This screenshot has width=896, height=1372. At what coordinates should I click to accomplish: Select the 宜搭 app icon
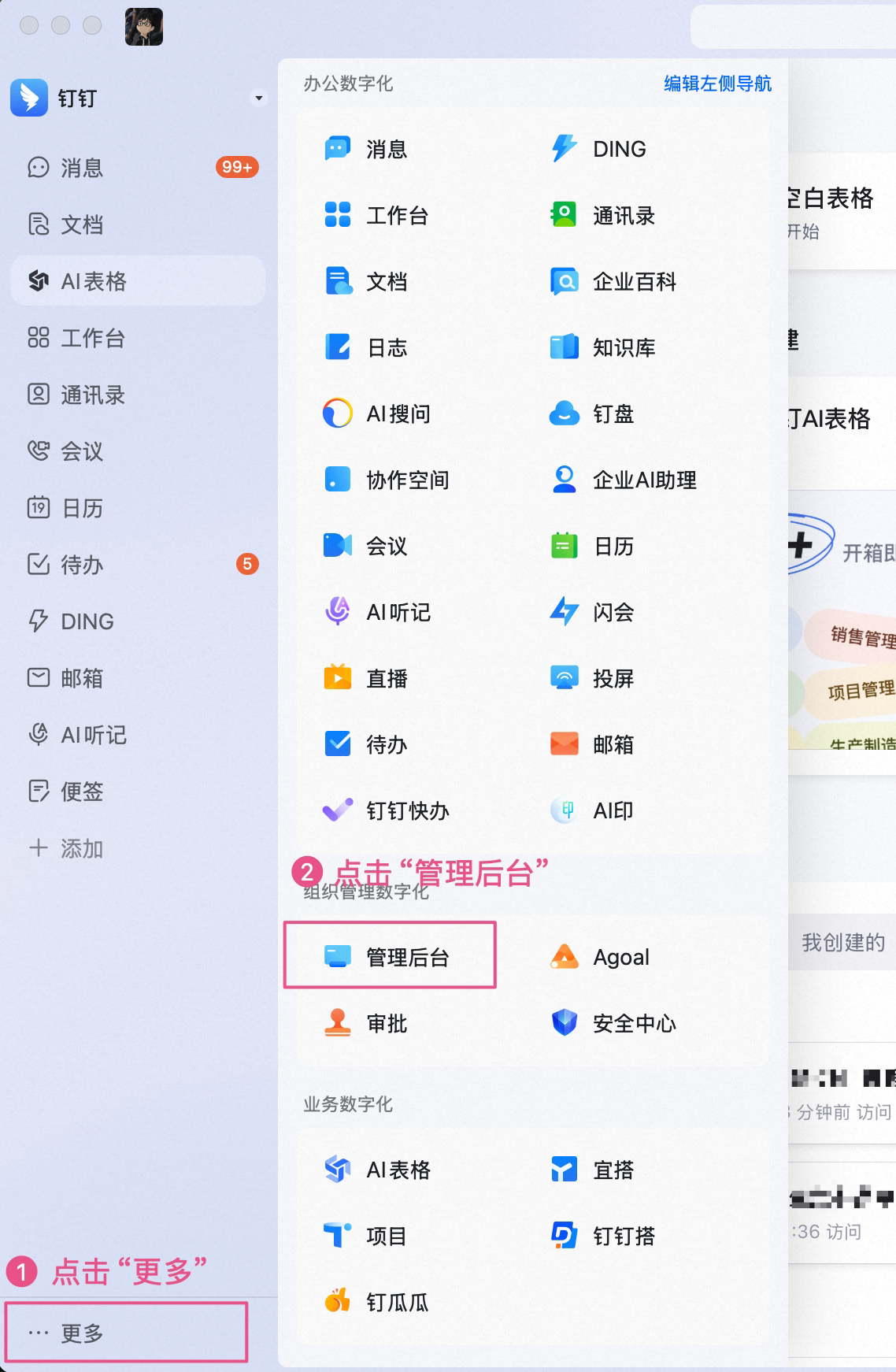564,1170
